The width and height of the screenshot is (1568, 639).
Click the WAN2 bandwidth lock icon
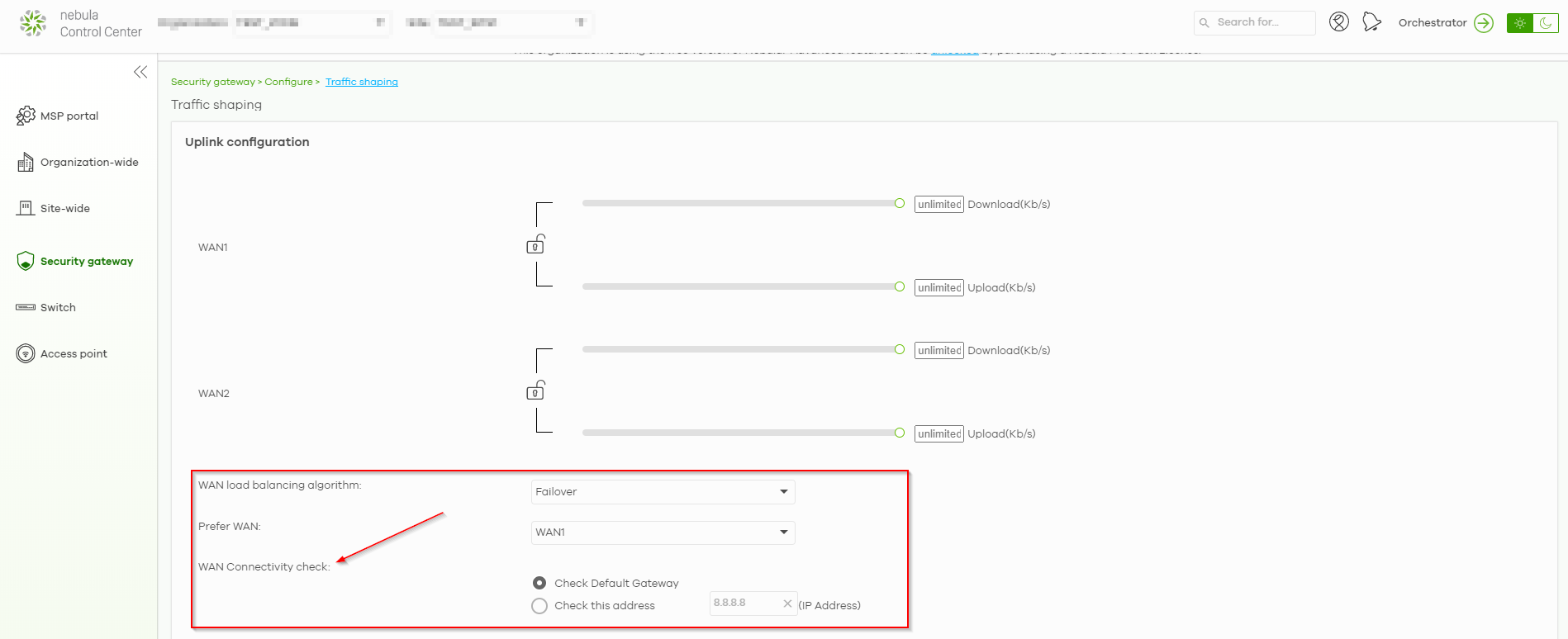click(x=535, y=390)
